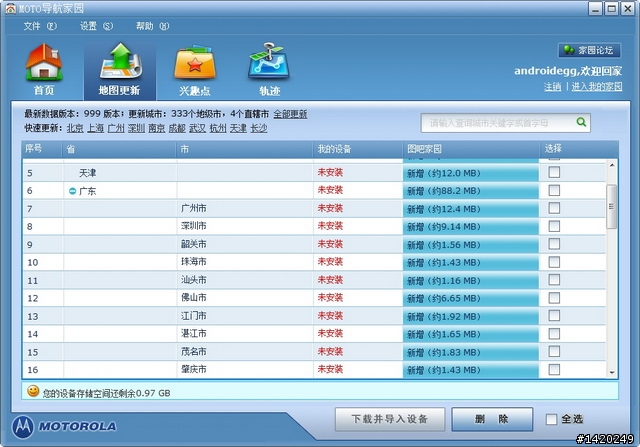The width and height of the screenshot is (640, 447).
Task: Click the scrollbar down arrow
Action: click(612, 372)
